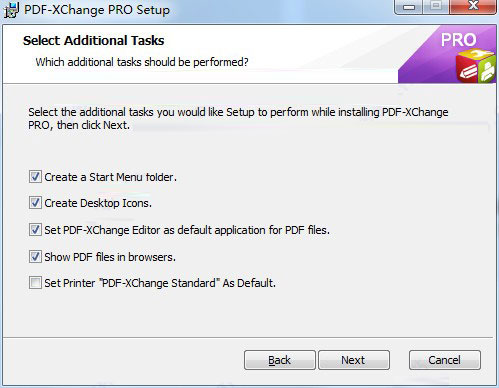Click the PRO text in the purple banner
This screenshot has height=388, width=499.
tap(459, 40)
